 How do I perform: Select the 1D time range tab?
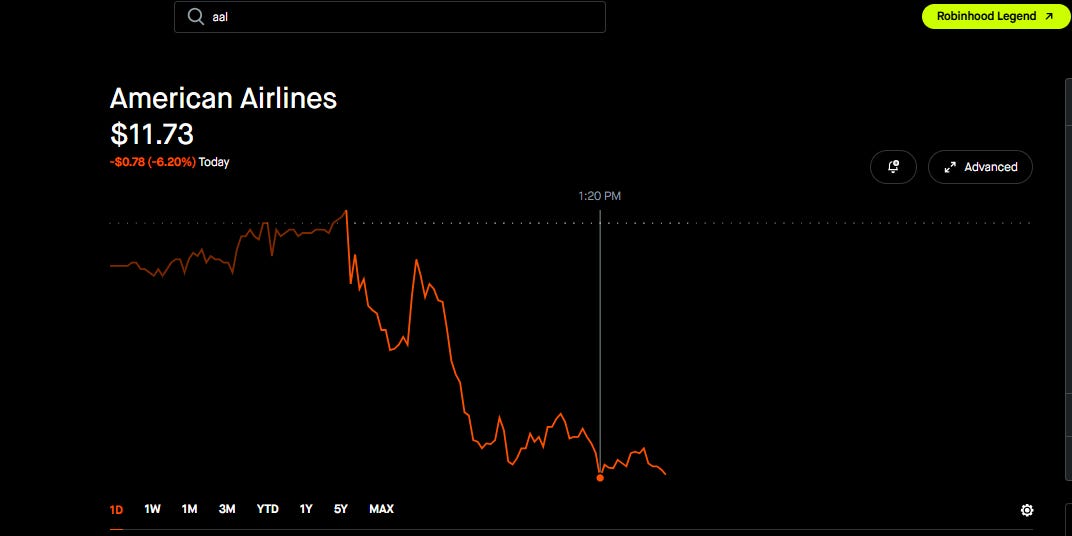pyautogui.click(x=116, y=509)
